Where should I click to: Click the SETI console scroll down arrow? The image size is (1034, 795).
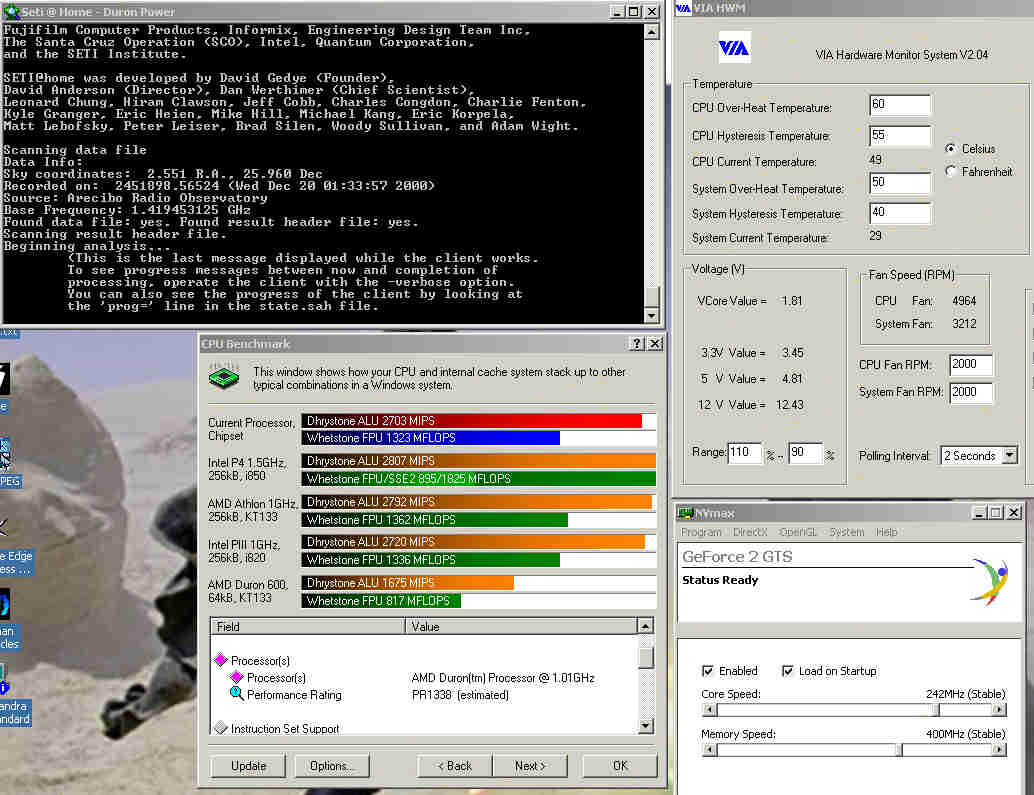[652, 316]
